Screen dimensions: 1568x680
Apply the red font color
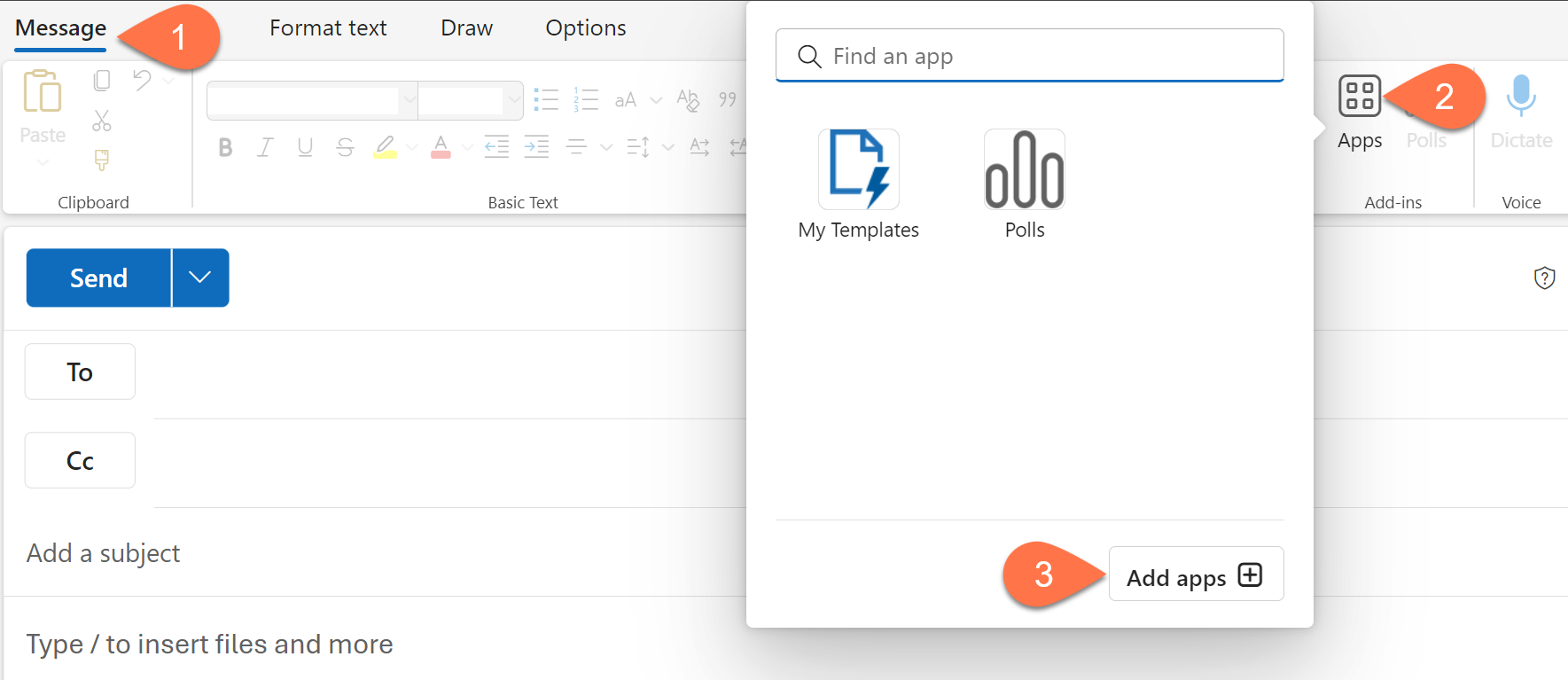[x=441, y=147]
